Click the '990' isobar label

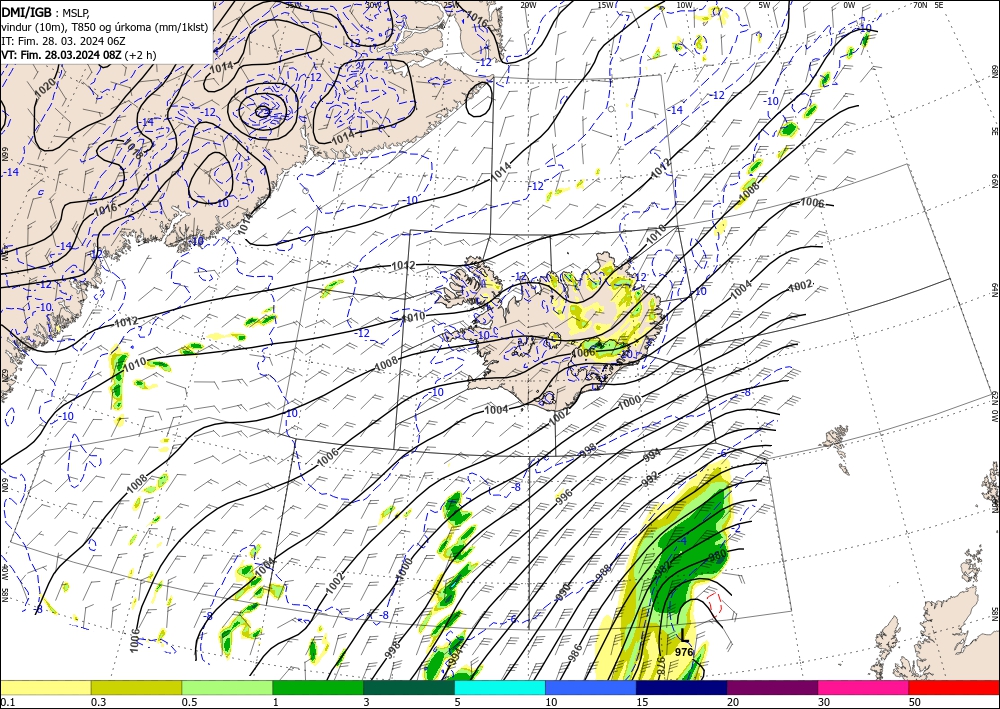tap(562, 591)
